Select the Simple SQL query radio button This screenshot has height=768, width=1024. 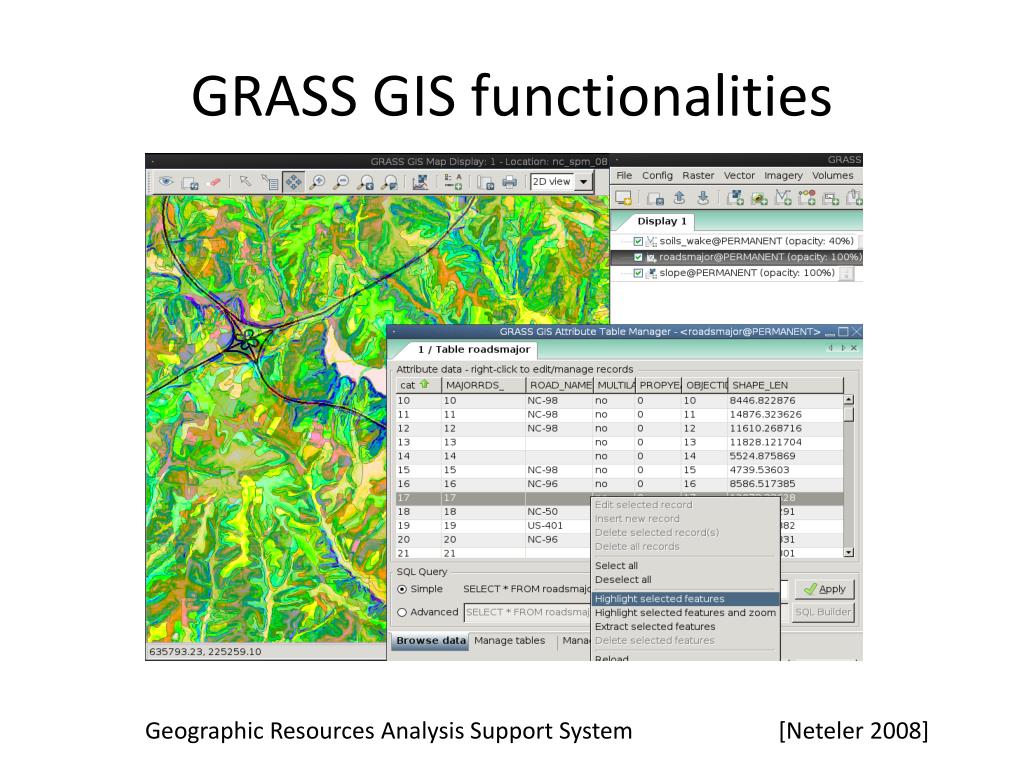click(402, 589)
